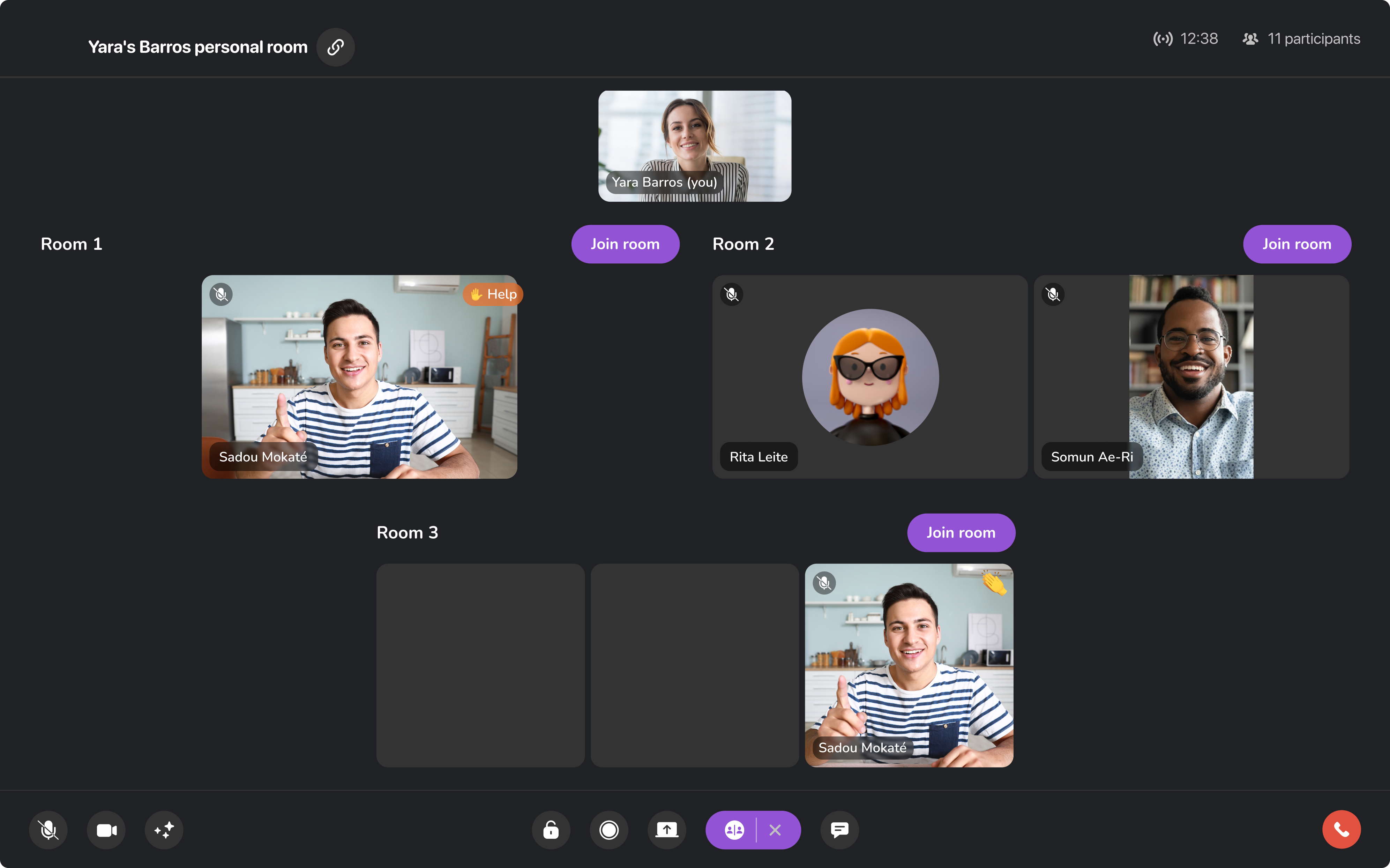Open the video effects menu
Image resolution: width=1390 pixels, height=868 pixels.
click(164, 830)
